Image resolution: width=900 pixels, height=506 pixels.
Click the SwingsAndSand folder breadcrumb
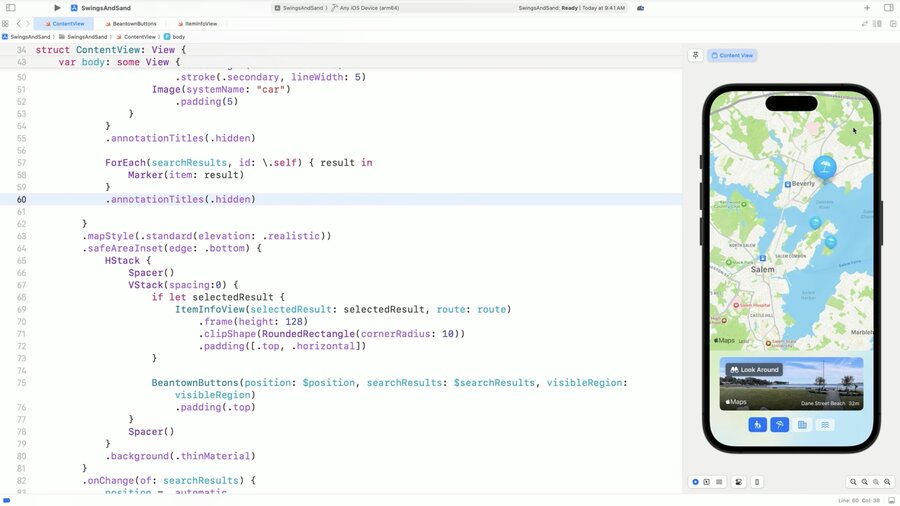(x=83, y=37)
